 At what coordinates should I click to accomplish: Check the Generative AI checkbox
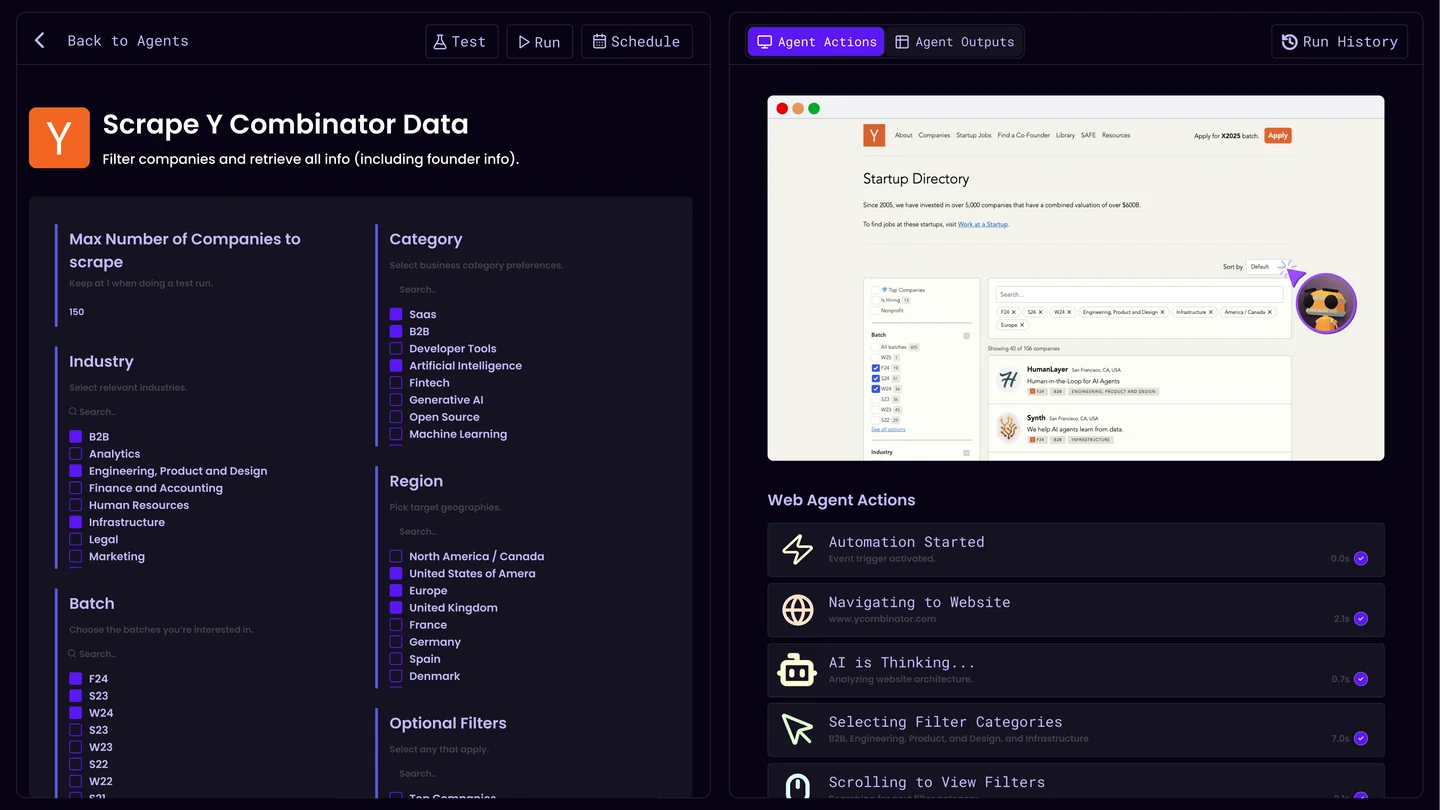click(396, 400)
